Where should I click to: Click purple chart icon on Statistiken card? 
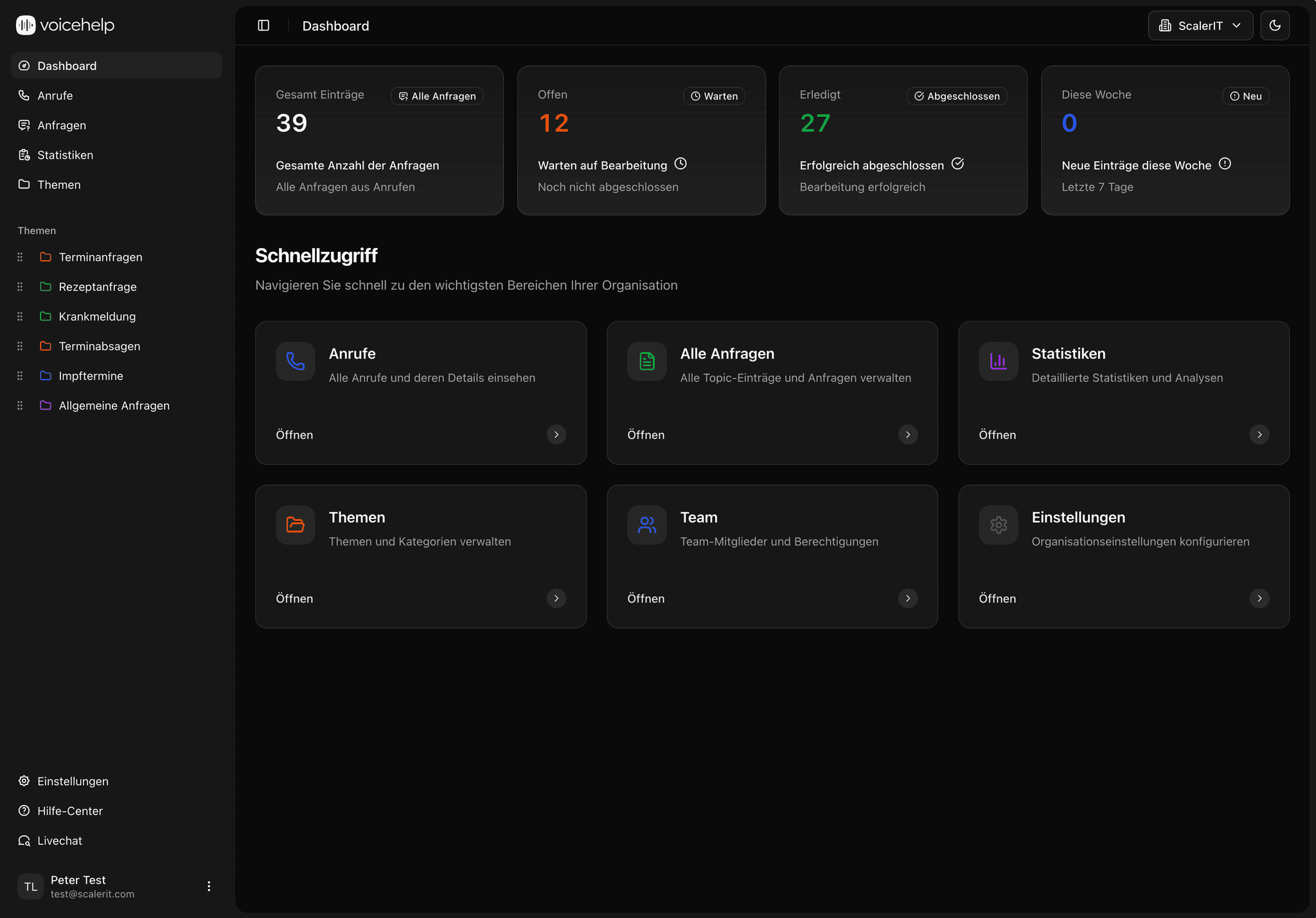pos(999,362)
